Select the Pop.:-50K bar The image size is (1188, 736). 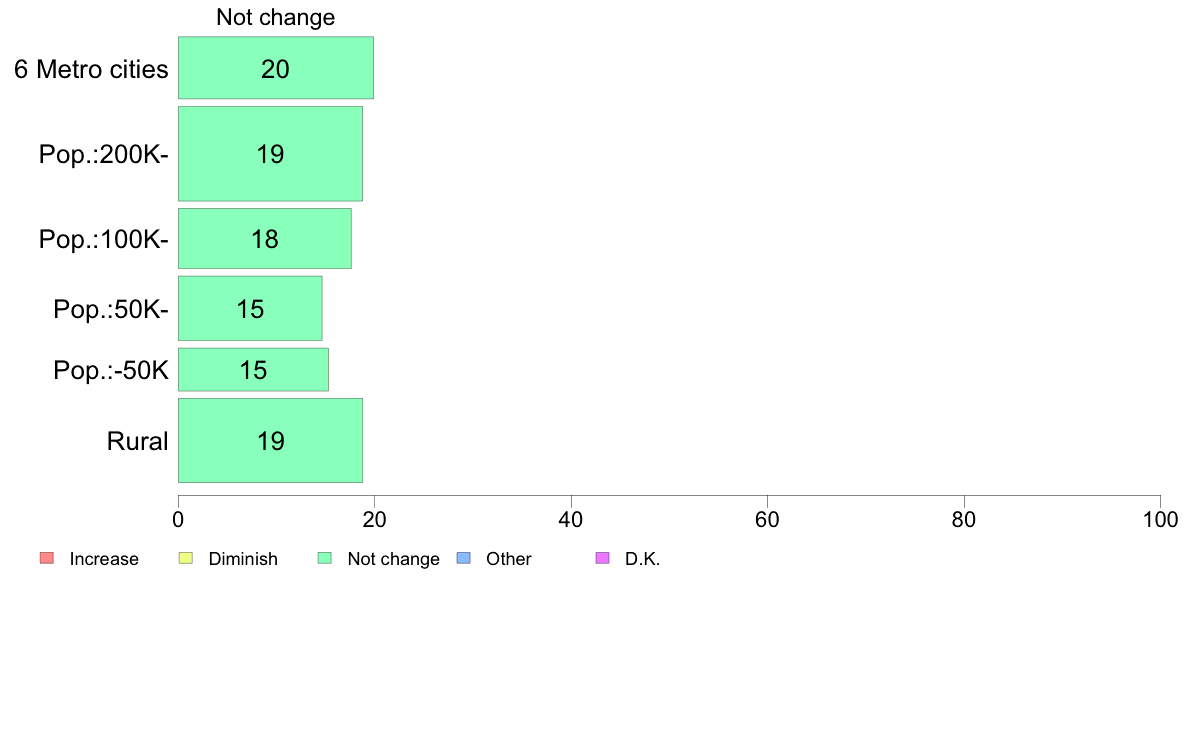(x=253, y=370)
